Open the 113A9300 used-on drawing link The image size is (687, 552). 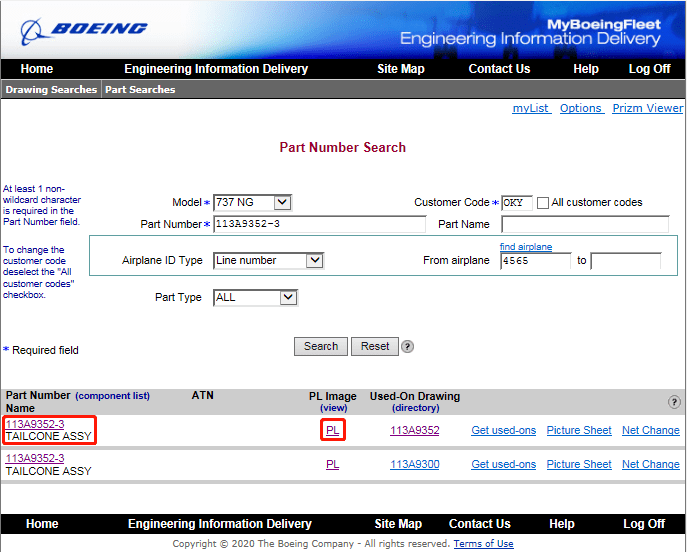pos(414,464)
